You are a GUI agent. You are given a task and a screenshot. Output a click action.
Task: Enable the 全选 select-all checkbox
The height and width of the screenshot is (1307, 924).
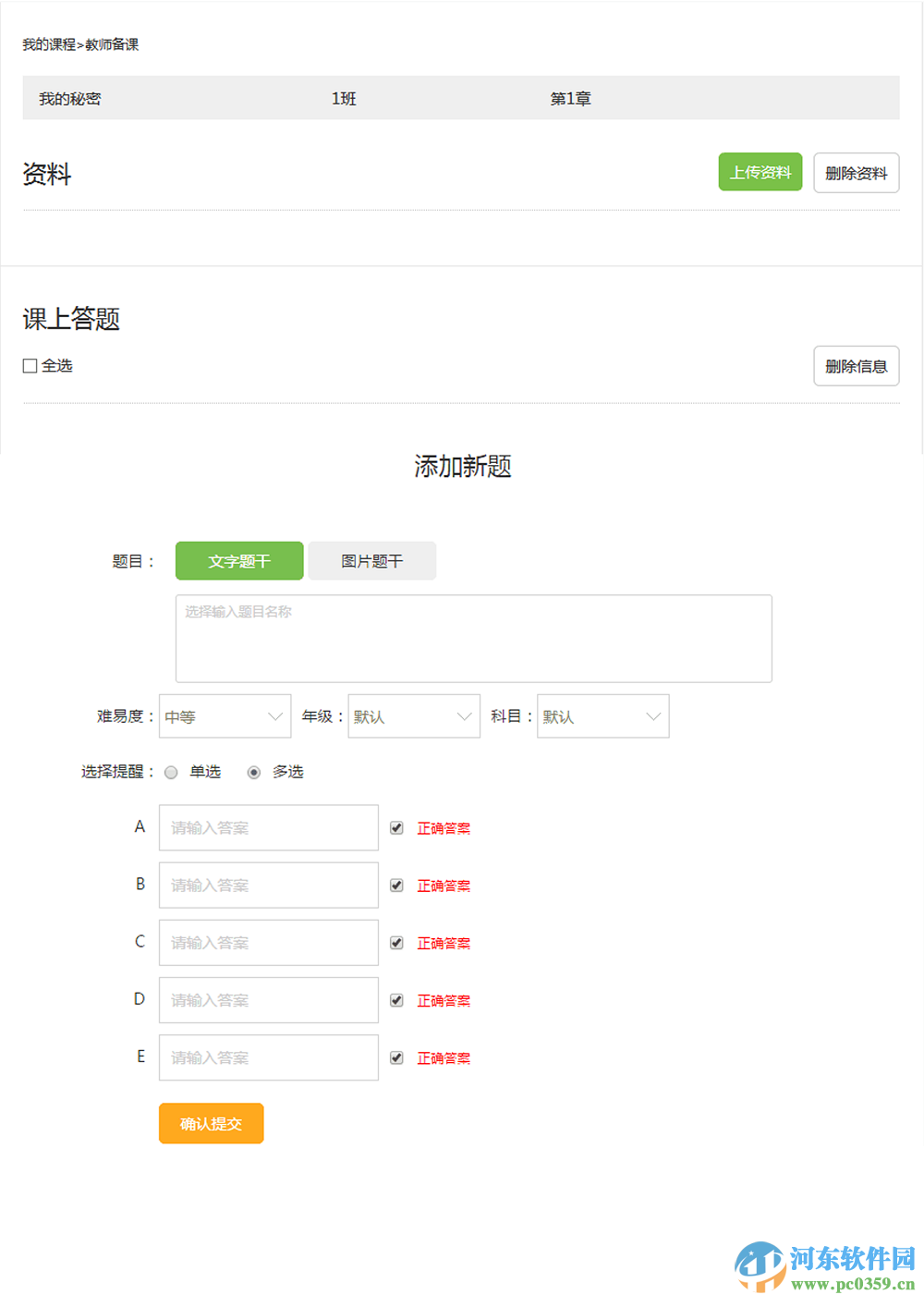coord(30,366)
